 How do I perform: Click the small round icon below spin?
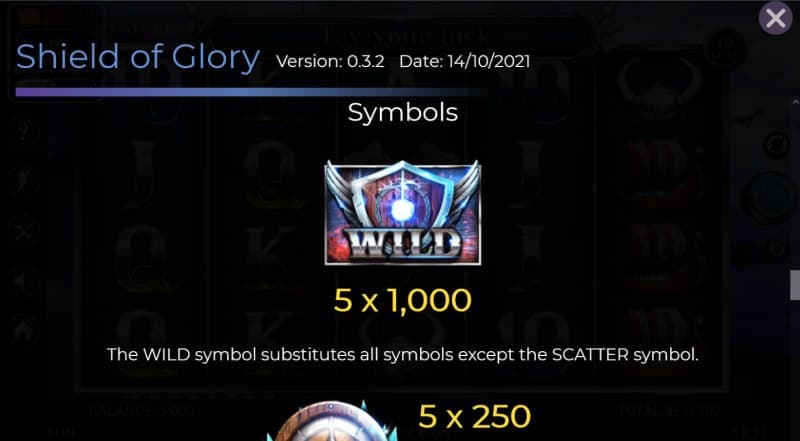coord(777,250)
